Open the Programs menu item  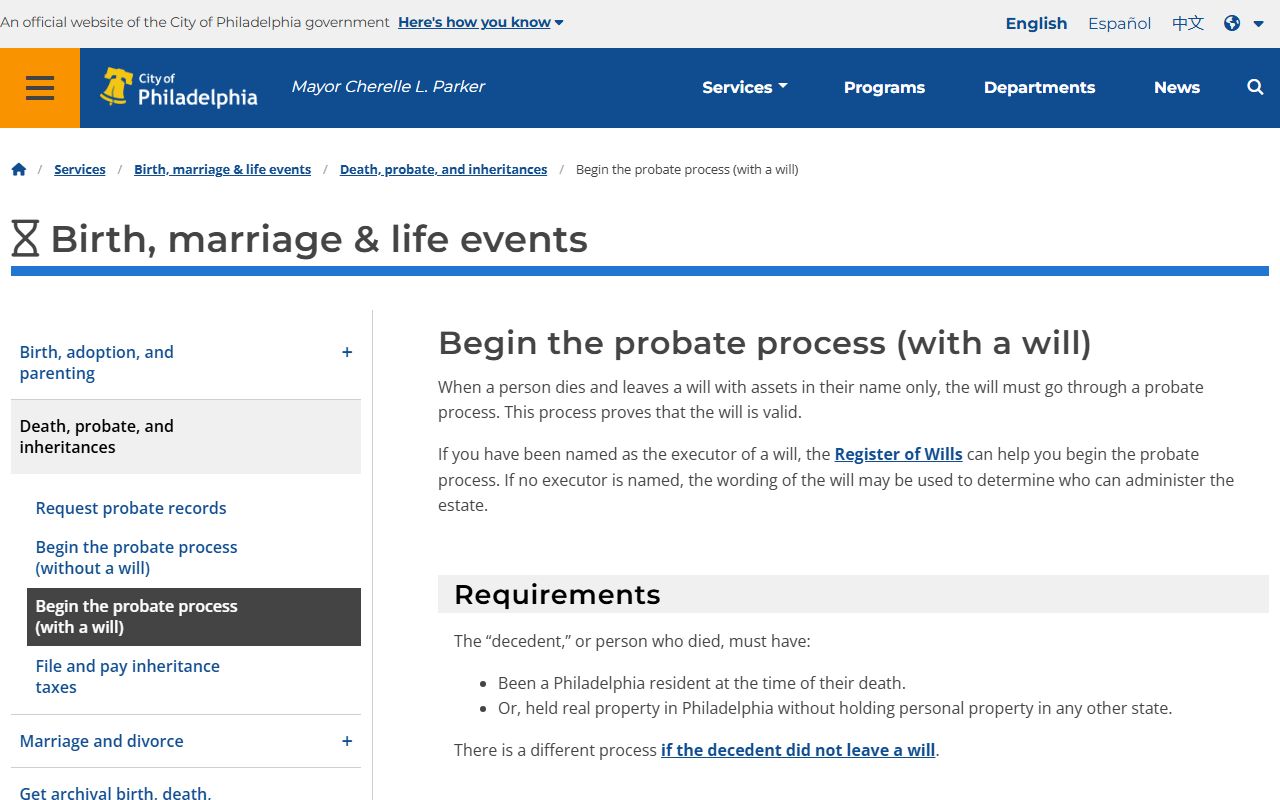884,87
